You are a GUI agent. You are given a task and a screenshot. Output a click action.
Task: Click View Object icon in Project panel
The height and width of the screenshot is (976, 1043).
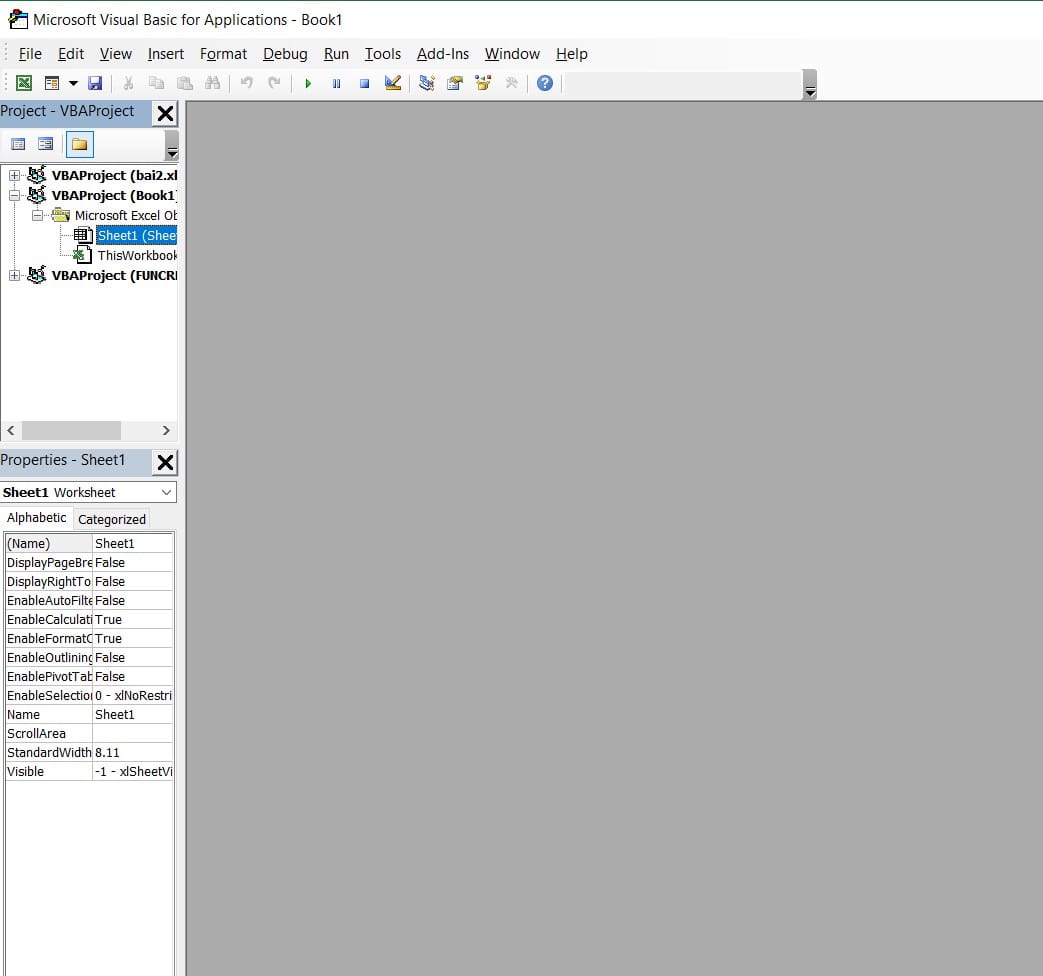46,145
